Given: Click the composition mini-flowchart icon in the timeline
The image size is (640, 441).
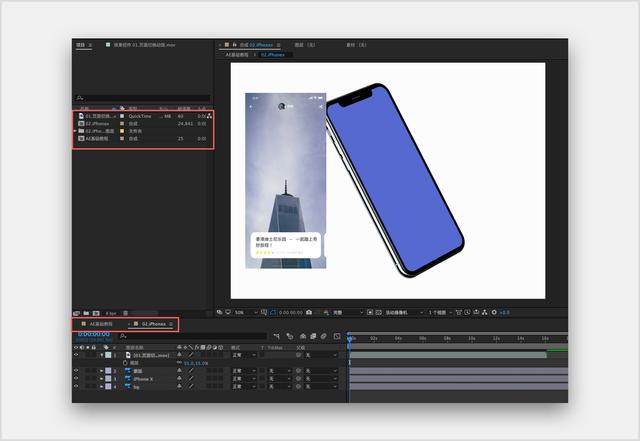Looking at the screenshot, I should coord(276,336).
